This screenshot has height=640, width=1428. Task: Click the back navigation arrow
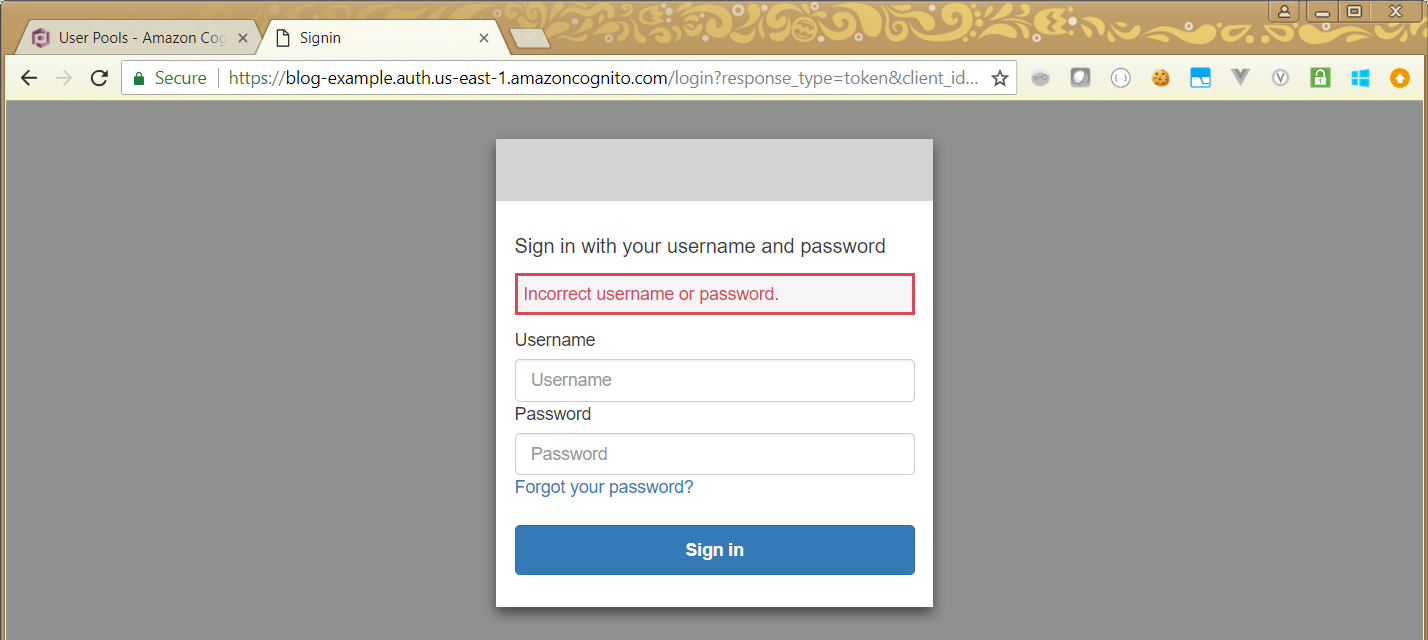coord(29,78)
